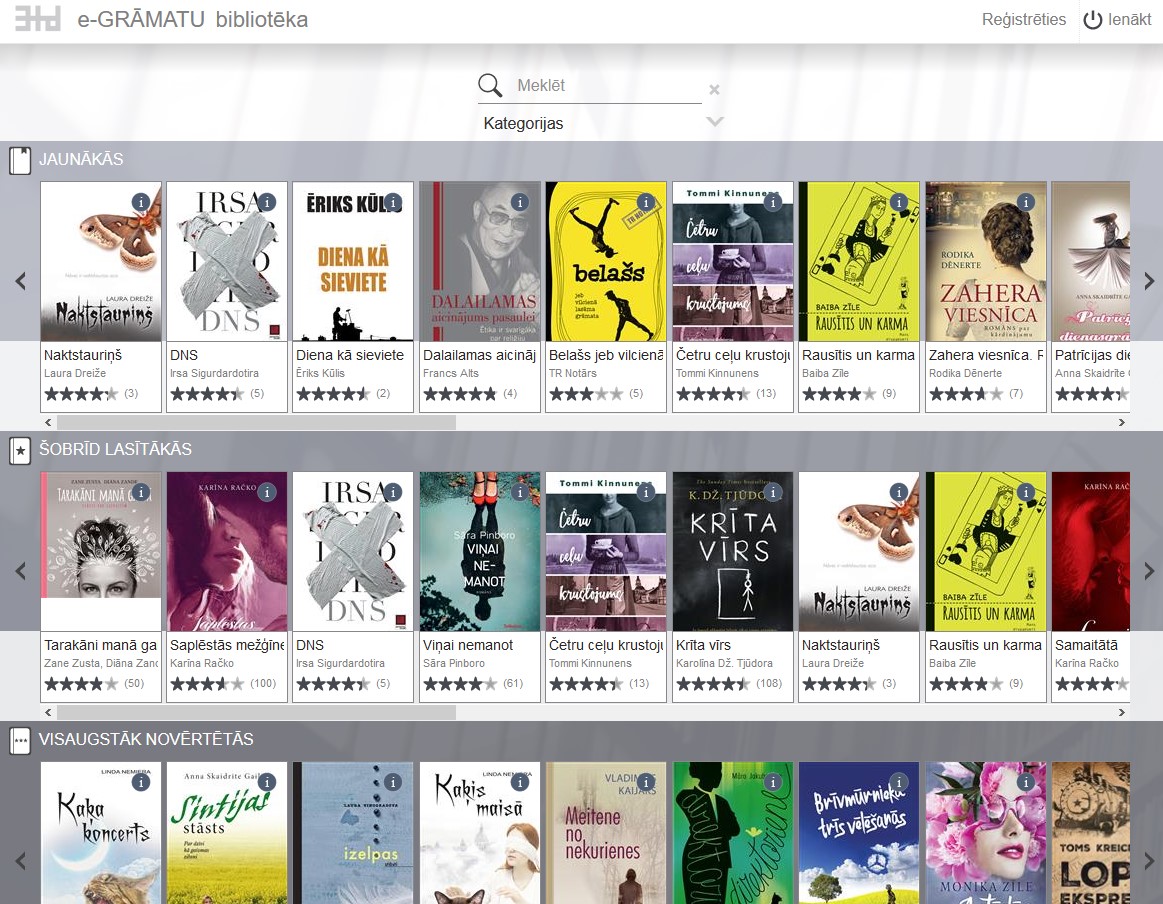Show info for Četru ceļu krustojums in Jaunākās
1163x904 pixels.
coord(773,202)
